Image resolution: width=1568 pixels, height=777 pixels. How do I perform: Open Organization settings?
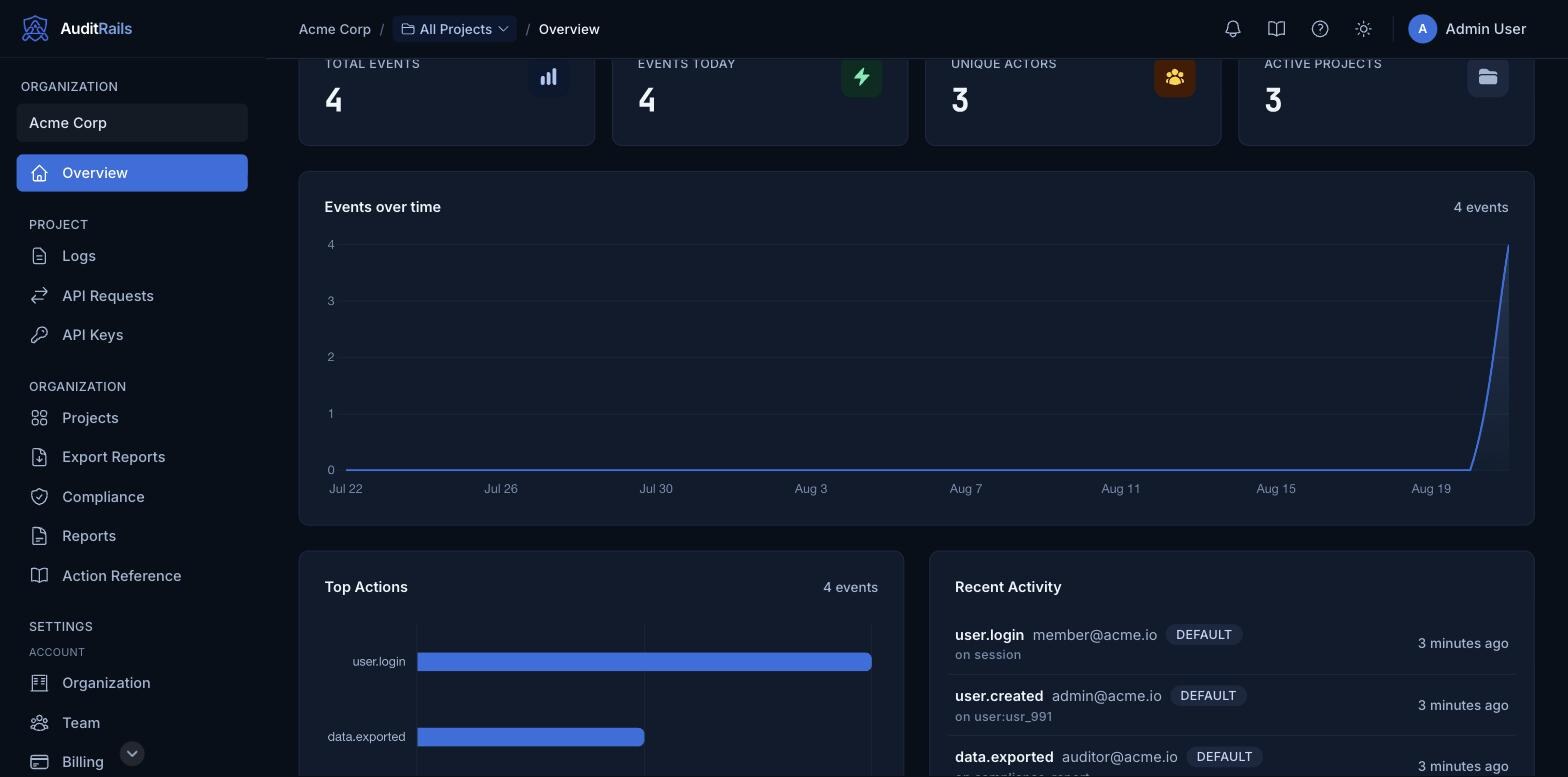[132, 683]
